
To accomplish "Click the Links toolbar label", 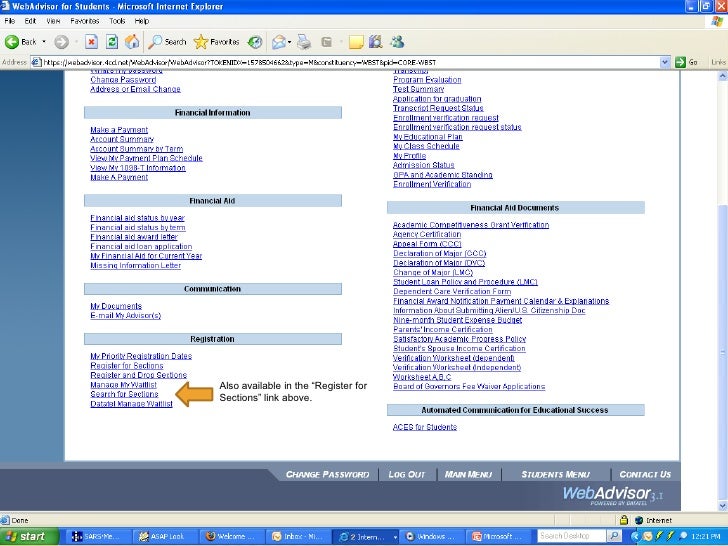I will [718, 62].
